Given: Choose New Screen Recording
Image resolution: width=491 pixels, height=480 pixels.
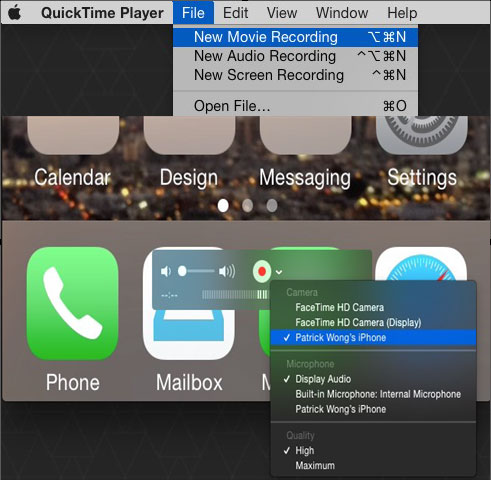Looking at the screenshot, I should point(295,75).
